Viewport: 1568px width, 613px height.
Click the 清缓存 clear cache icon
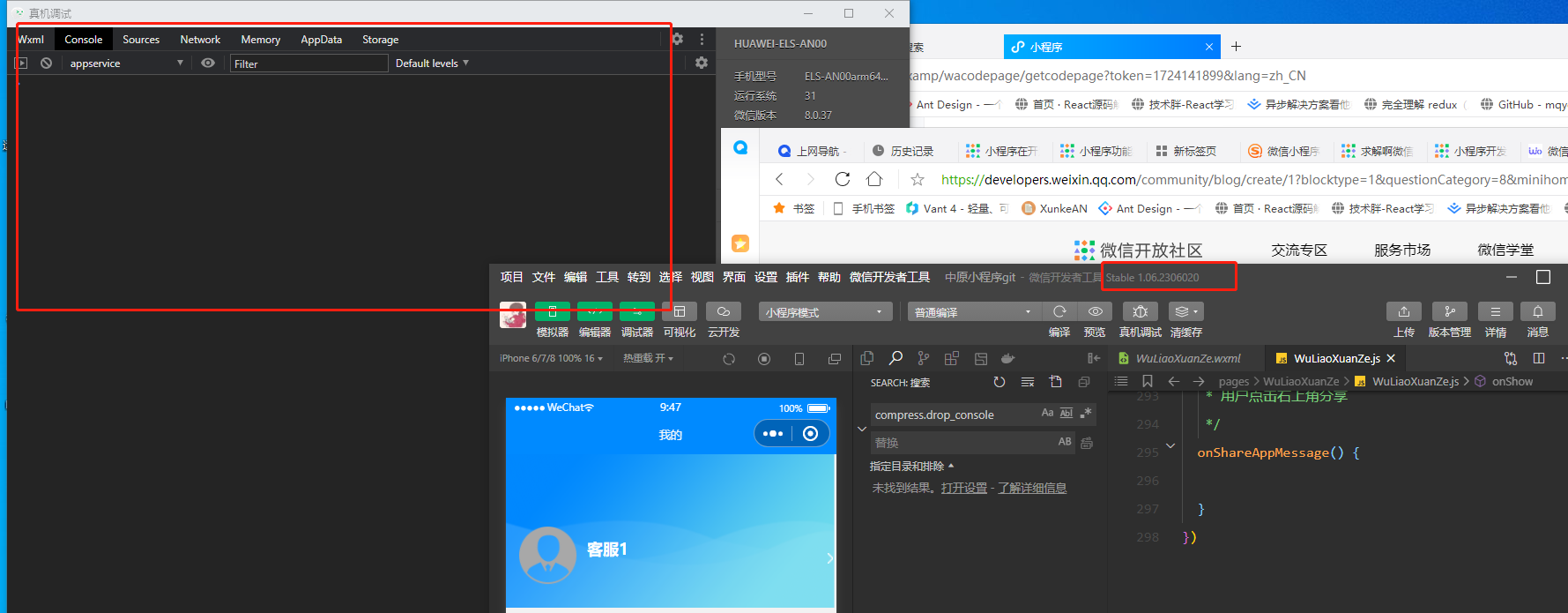[x=1185, y=311]
